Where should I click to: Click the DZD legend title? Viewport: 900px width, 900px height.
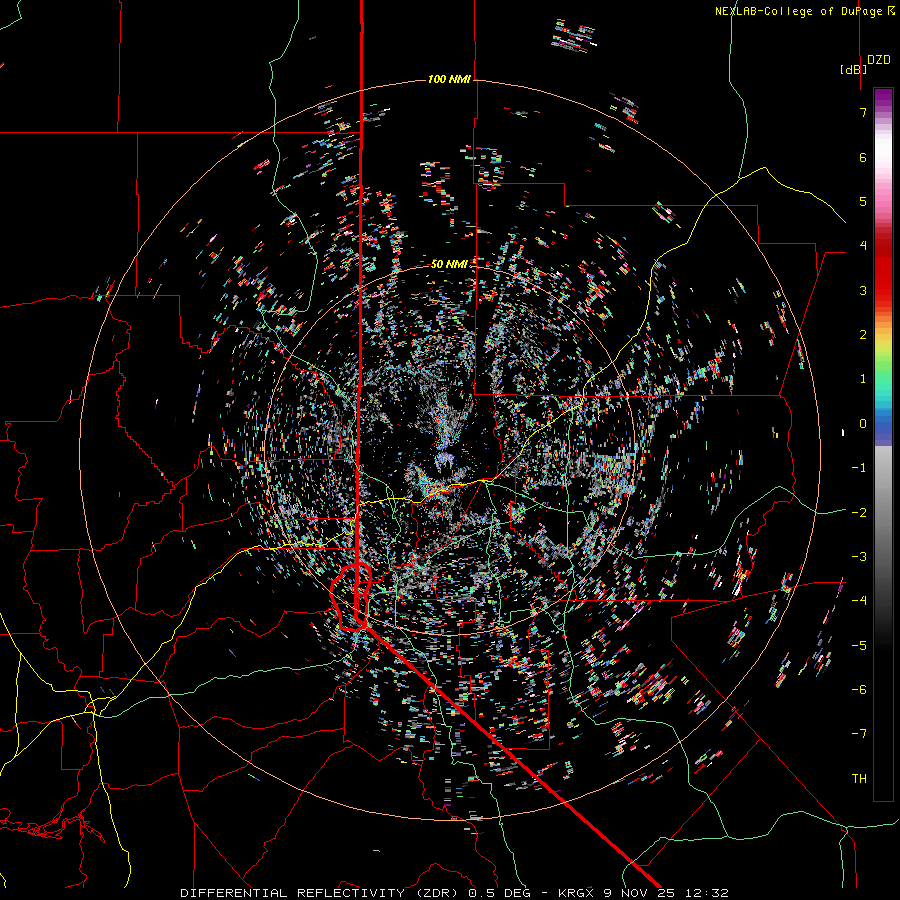(x=879, y=60)
